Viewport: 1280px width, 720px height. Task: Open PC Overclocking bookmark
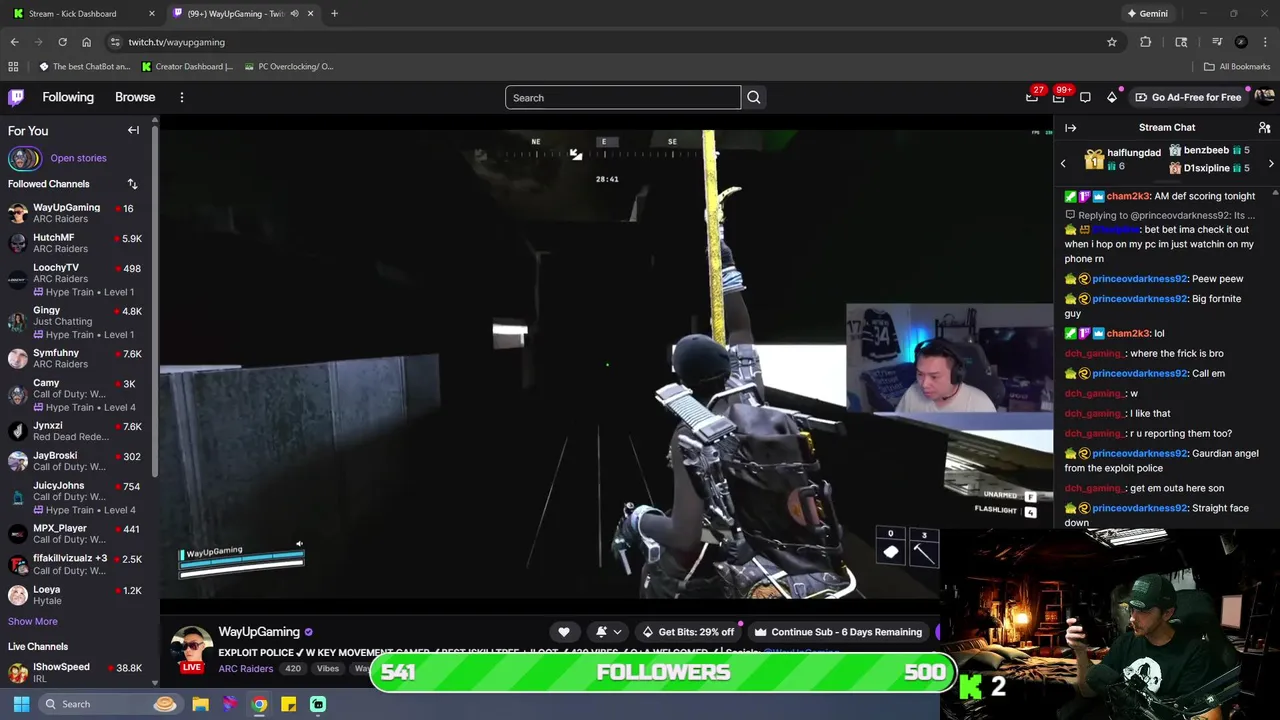pyautogui.click(x=289, y=66)
